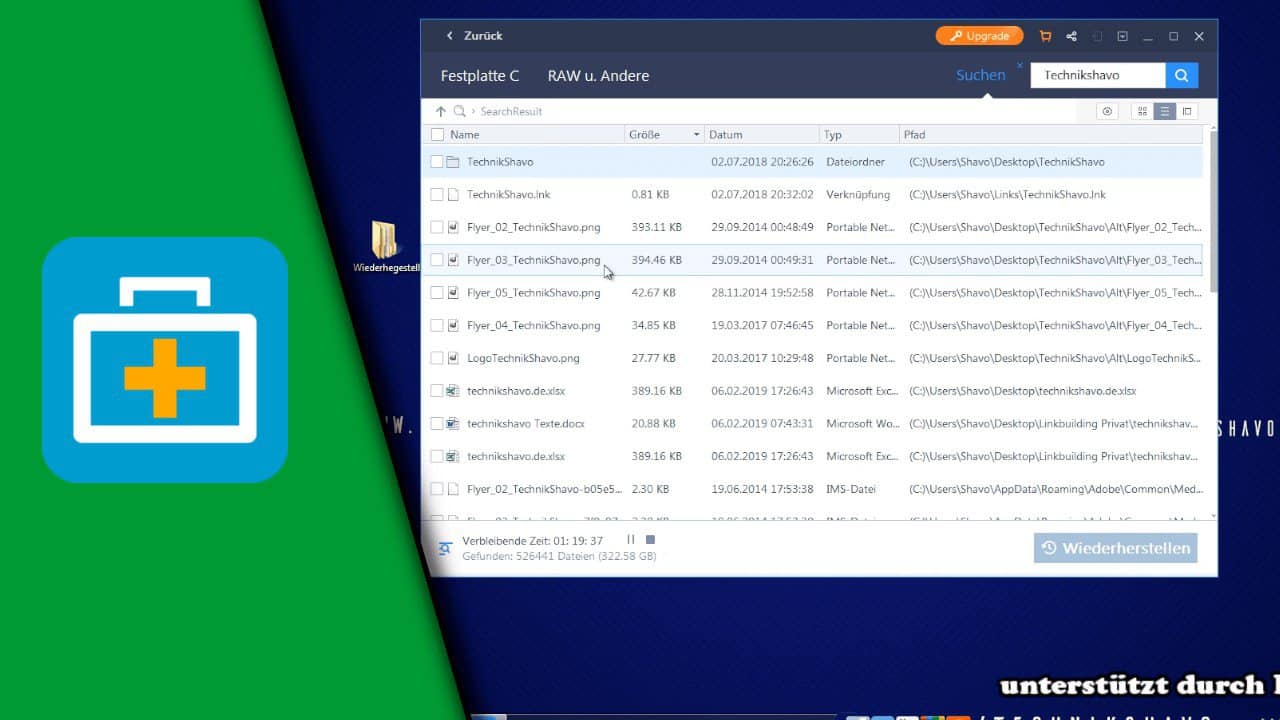This screenshot has height=720, width=1280.
Task: Click the Wiederherstellen button
Action: coord(1116,548)
